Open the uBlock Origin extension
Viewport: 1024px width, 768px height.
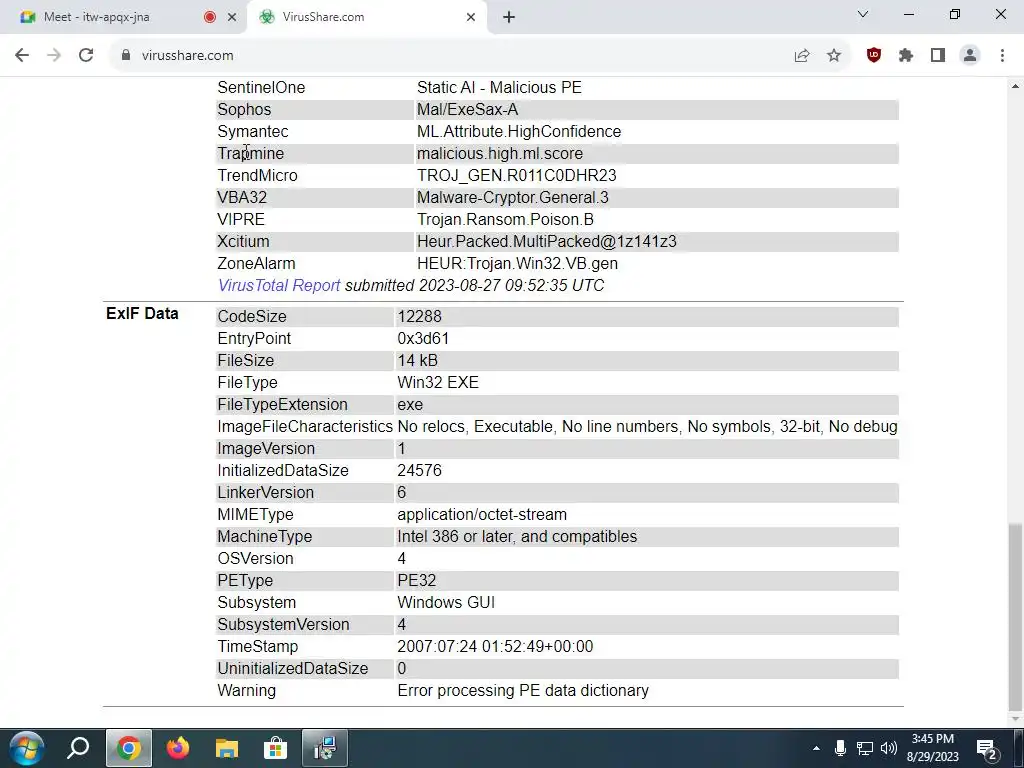874,56
